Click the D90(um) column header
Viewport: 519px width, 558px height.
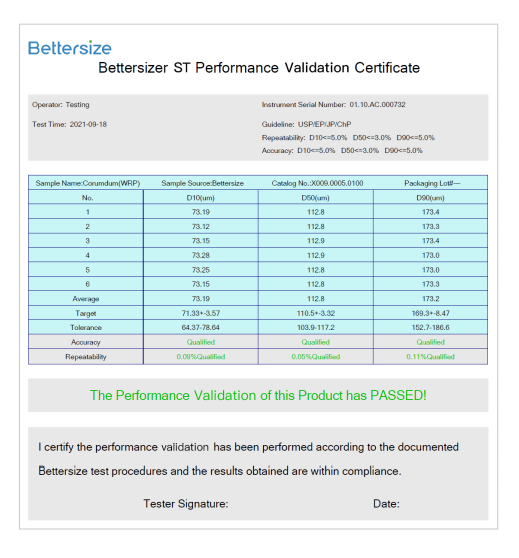point(430,198)
